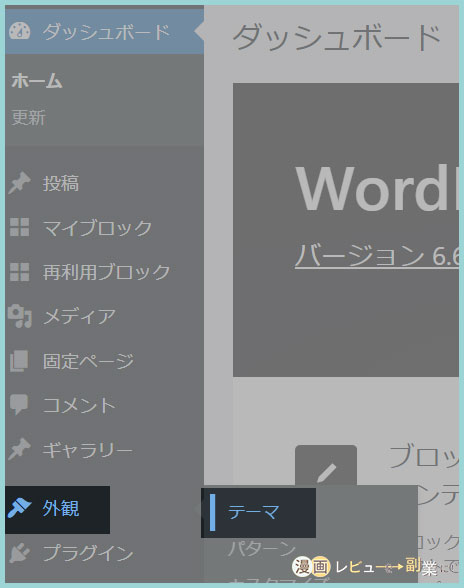The image size is (464, 588).
Task: Open the バージョン 6.6 link
Action: pos(377,255)
